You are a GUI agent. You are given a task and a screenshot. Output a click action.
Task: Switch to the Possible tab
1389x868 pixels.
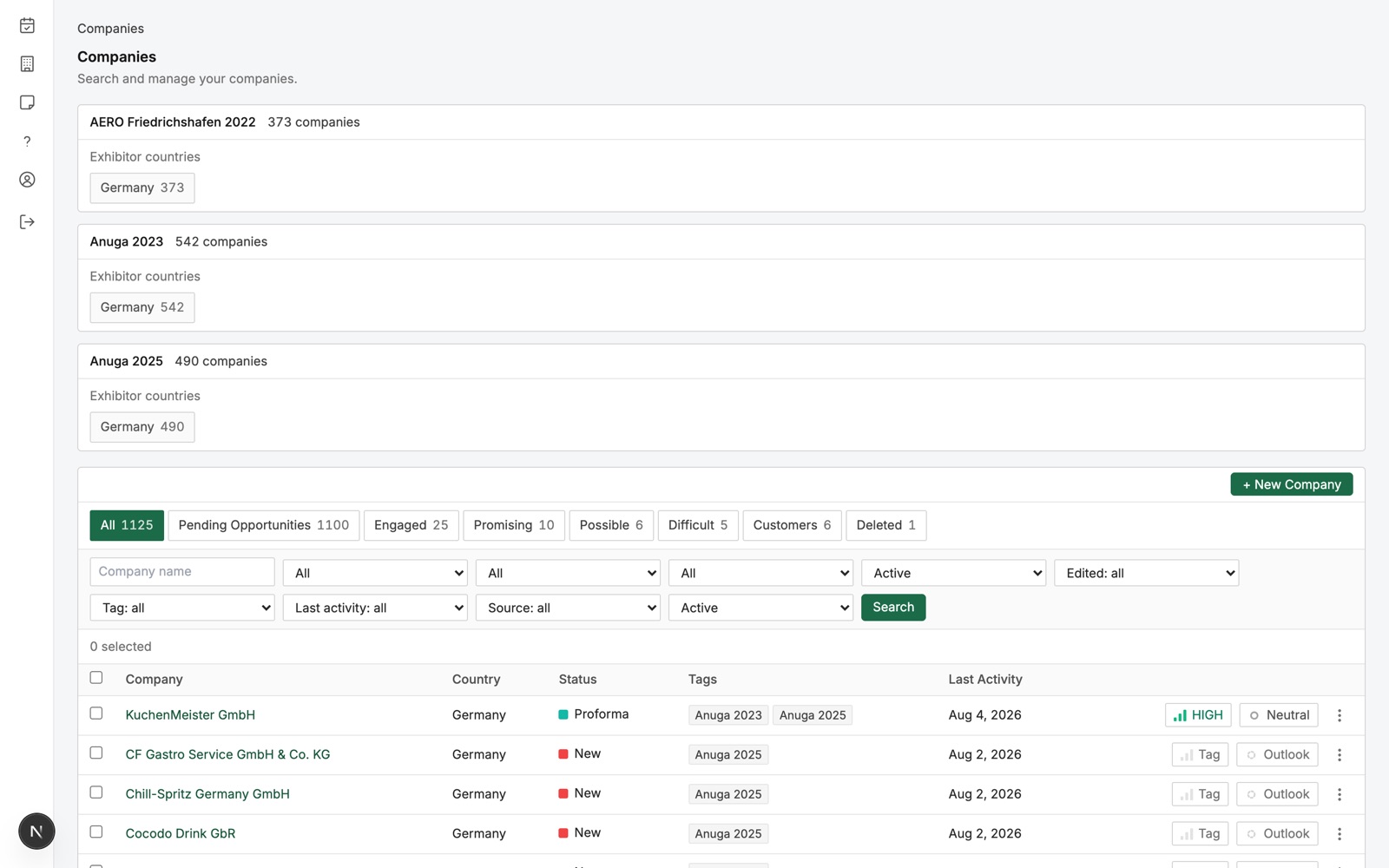tap(611, 525)
